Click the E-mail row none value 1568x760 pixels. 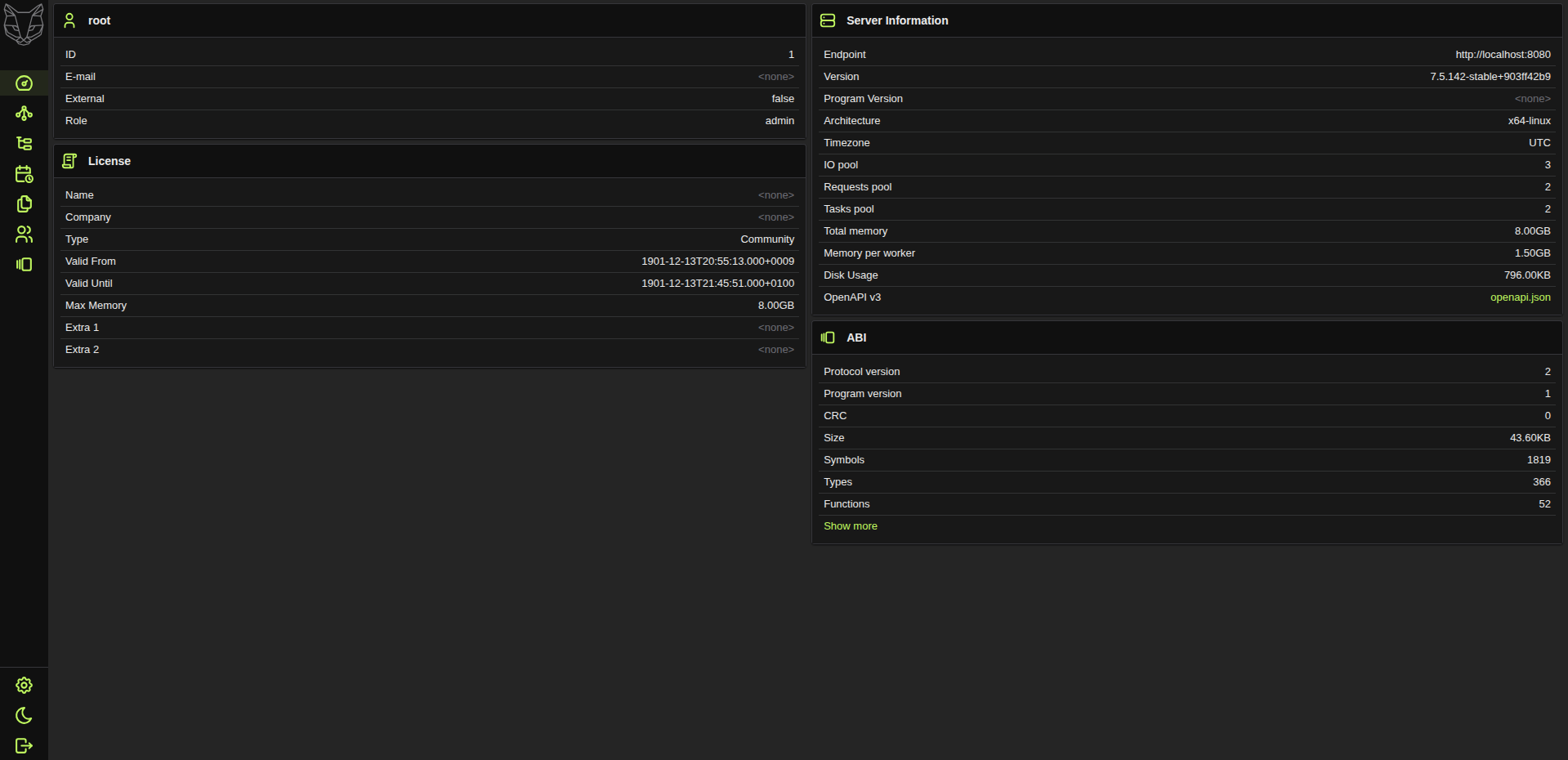point(775,77)
